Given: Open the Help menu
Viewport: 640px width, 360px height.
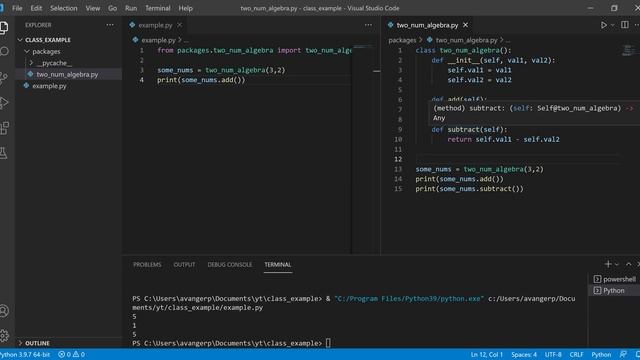Looking at the screenshot, I should (x=185, y=8).
